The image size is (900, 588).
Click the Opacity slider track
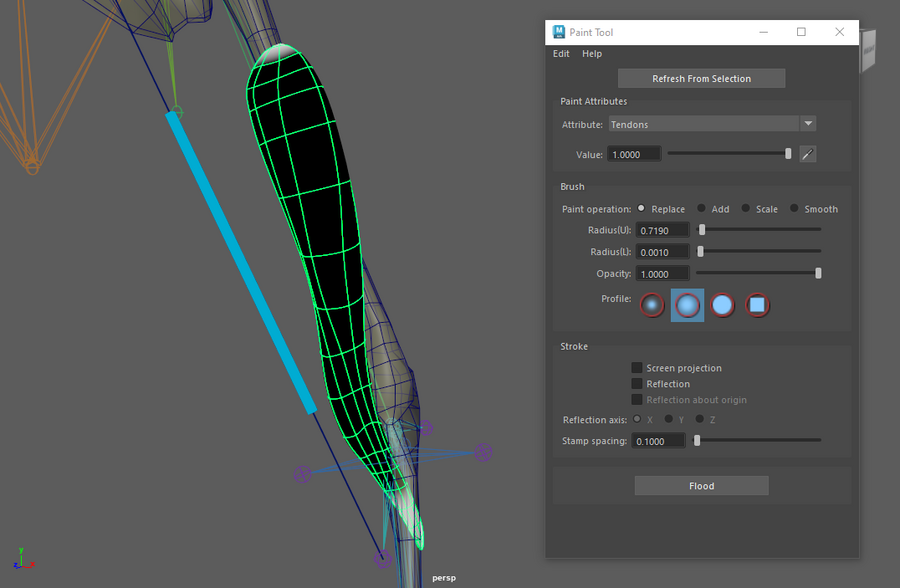[757, 274]
